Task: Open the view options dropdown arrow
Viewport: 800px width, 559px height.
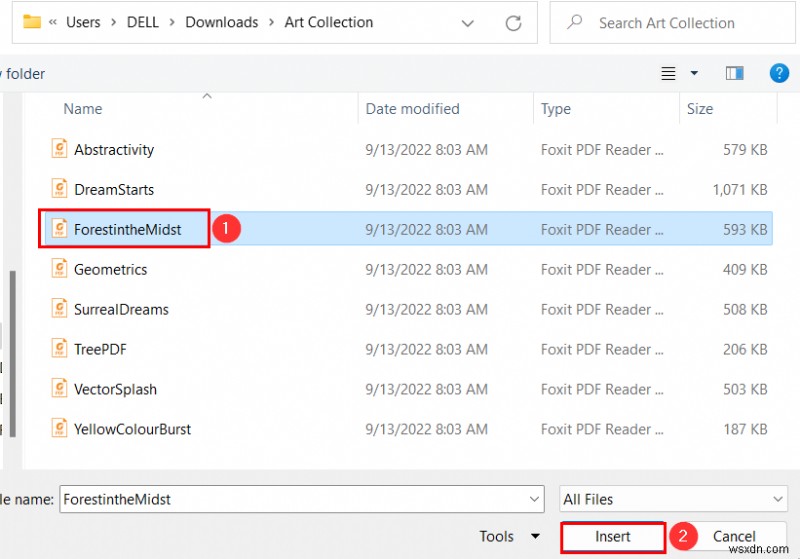Action: [694, 73]
